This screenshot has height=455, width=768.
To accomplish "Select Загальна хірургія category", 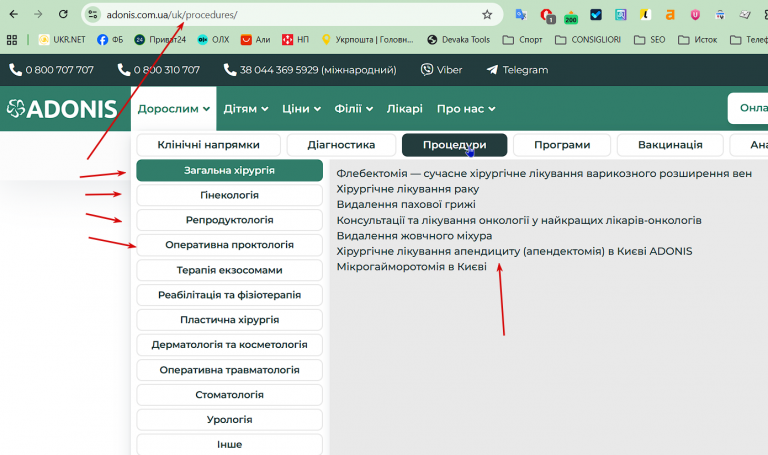I will [x=229, y=170].
